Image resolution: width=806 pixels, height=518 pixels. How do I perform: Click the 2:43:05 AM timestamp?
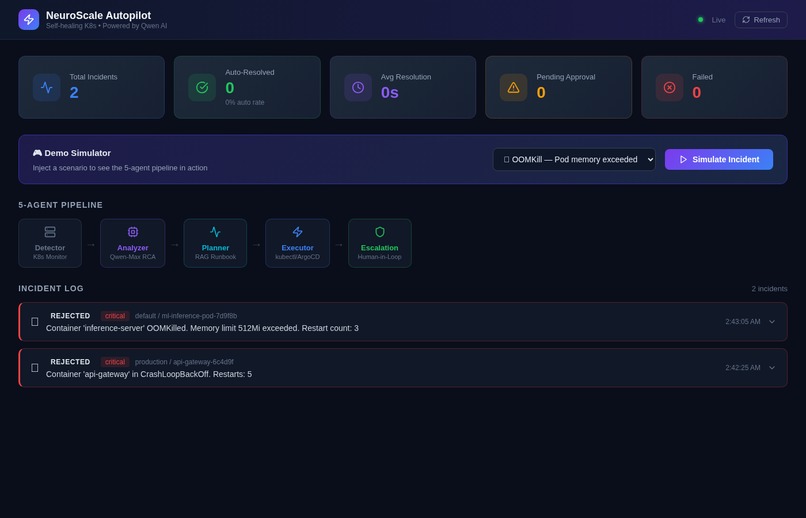click(x=743, y=322)
